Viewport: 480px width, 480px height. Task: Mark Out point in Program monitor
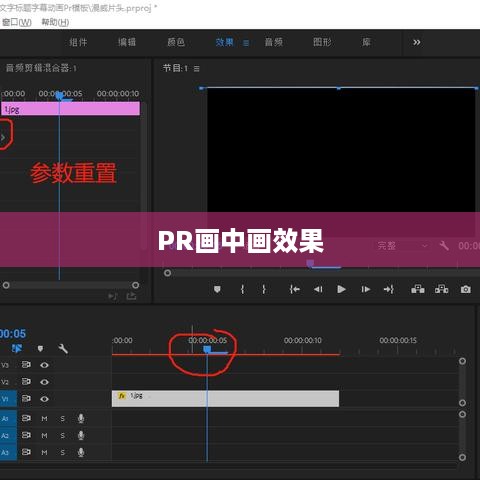pyautogui.click(x=264, y=289)
